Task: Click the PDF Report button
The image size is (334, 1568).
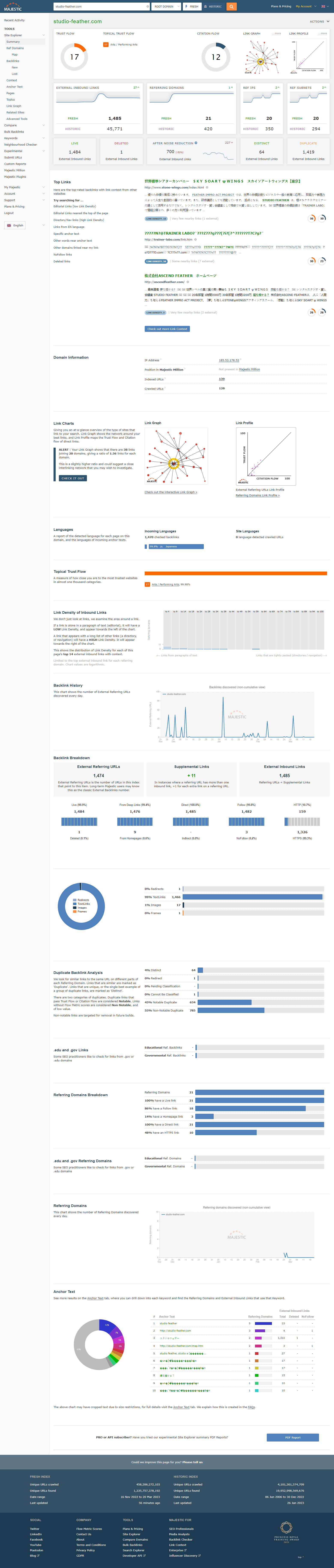Action: pos(293,1438)
